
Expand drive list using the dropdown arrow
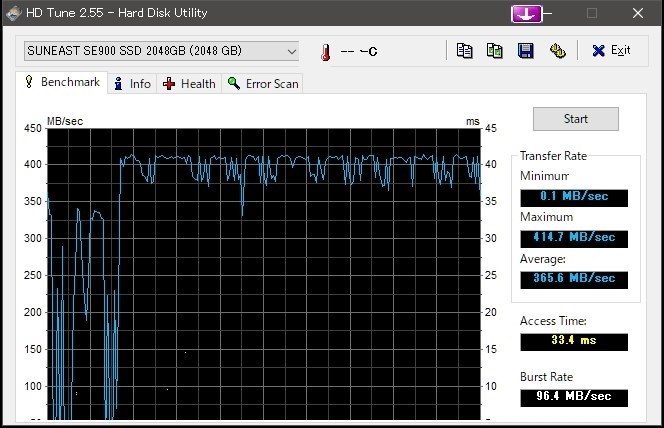(x=291, y=52)
